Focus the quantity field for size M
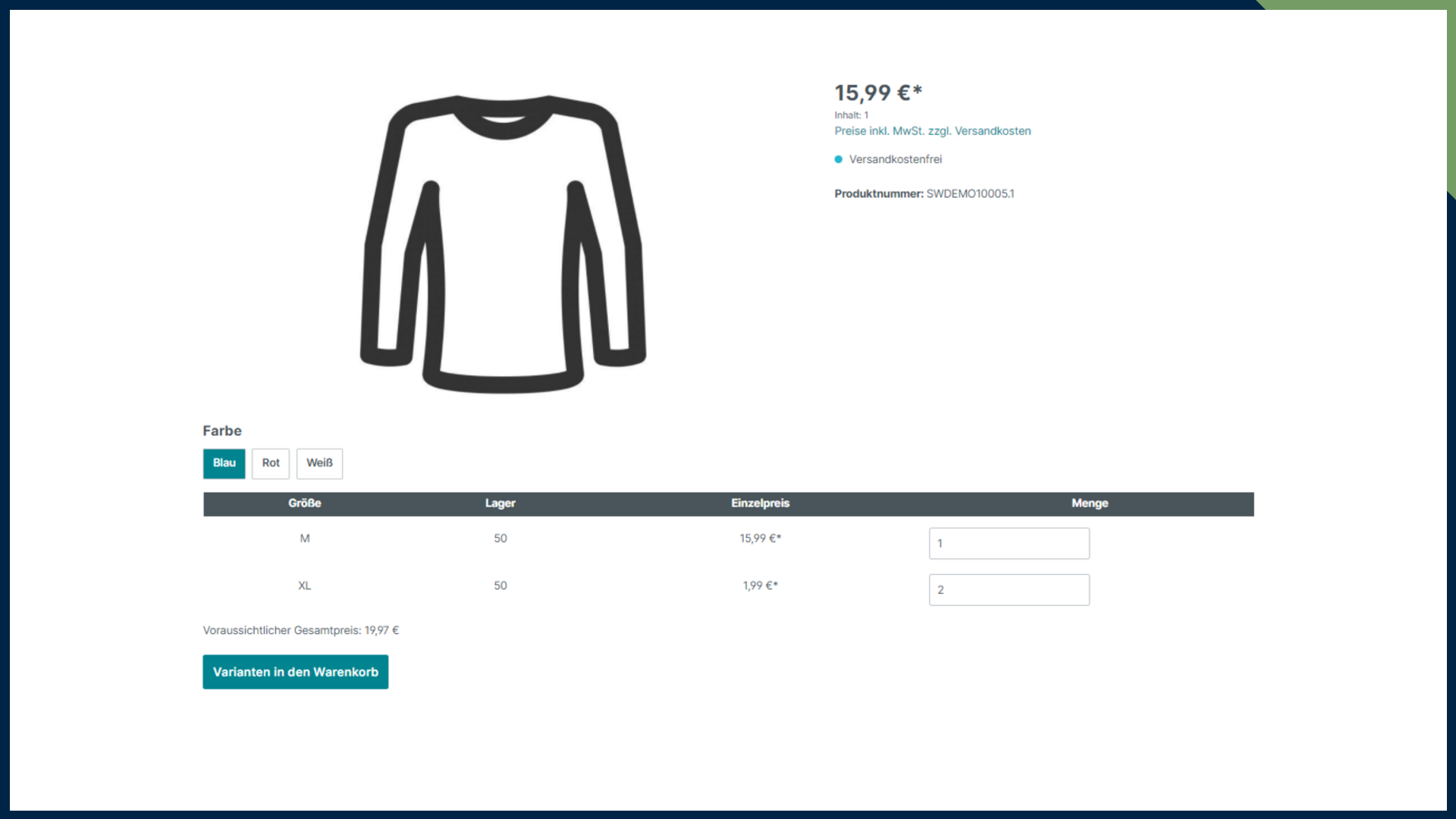The height and width of the screenshot is (819, 1456). (x=1009, y=544)
